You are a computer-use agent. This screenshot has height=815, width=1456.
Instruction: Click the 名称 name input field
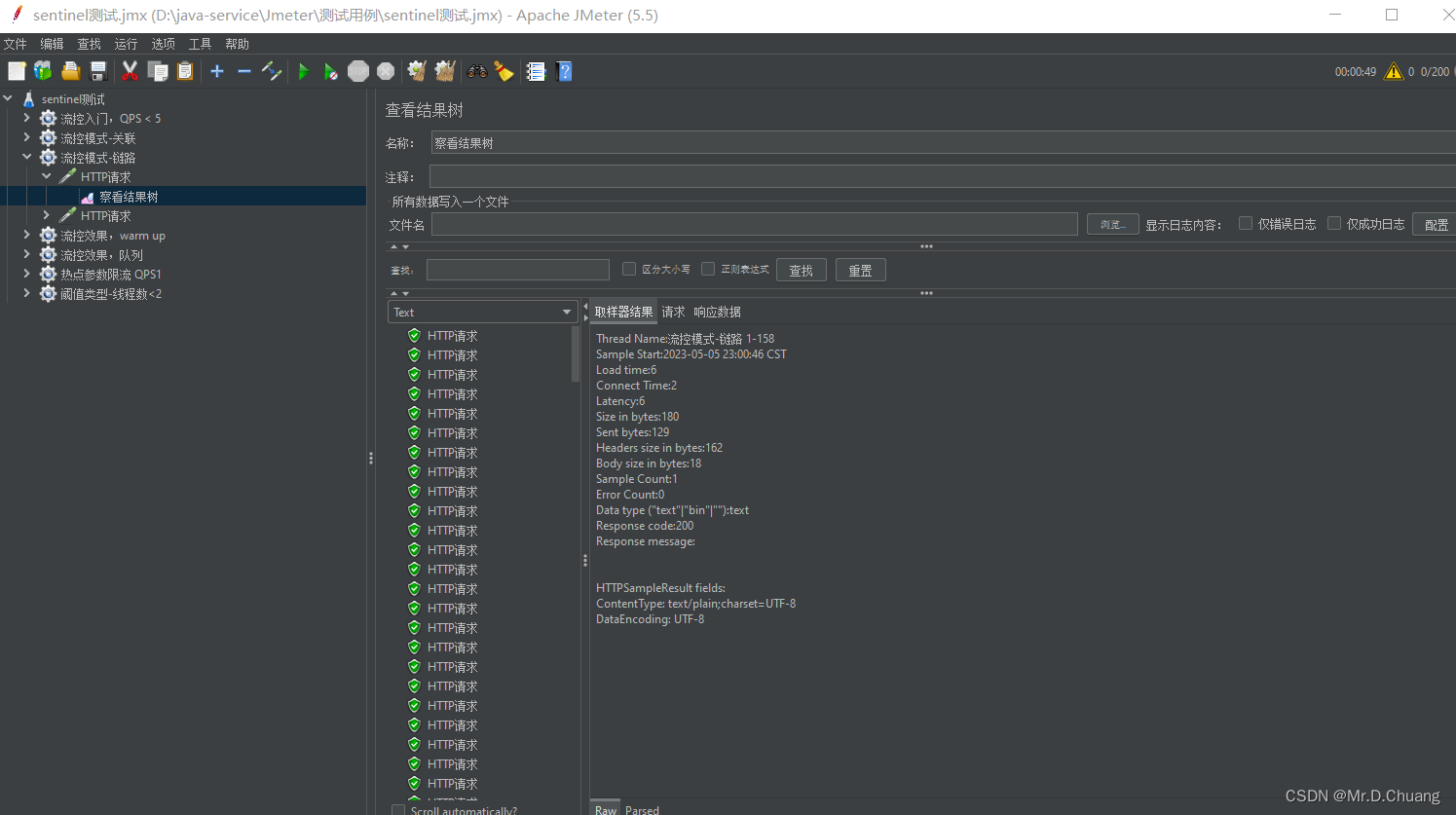click(x=943, y=143)
